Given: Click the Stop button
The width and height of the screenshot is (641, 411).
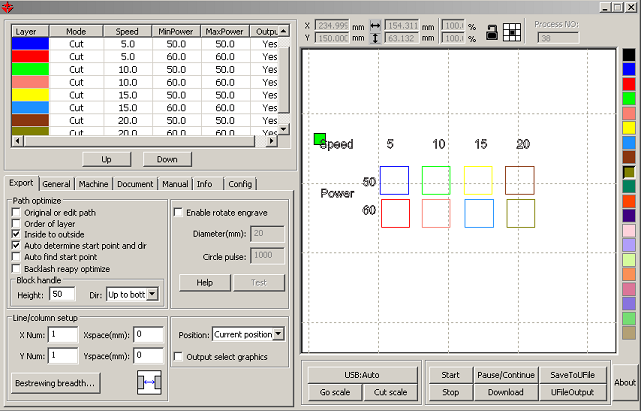Looking at the screenshot, I should click(450, 392).
